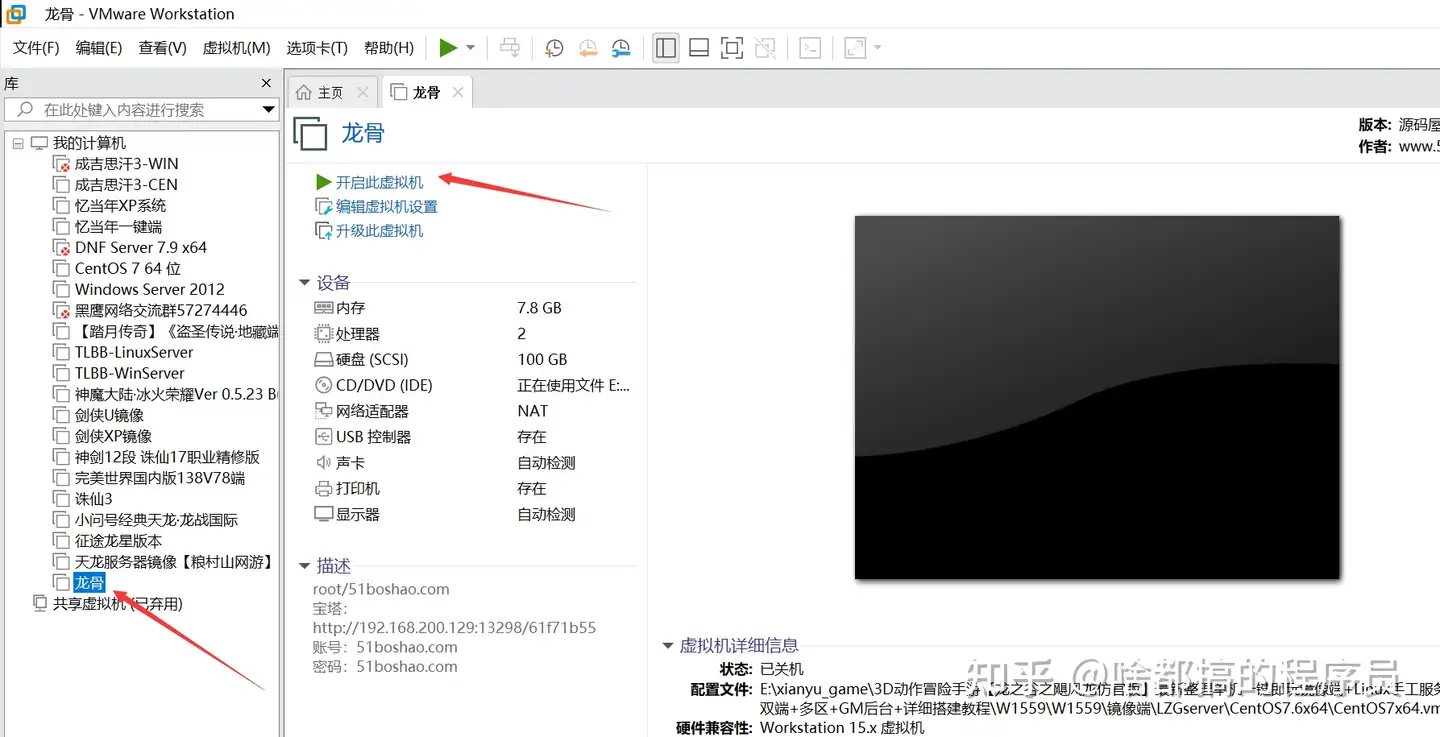Click the Send Ctrl+Alt+Del toolbar icon
This screenshot has width=1440, height=737.
[x=510, y=47]
